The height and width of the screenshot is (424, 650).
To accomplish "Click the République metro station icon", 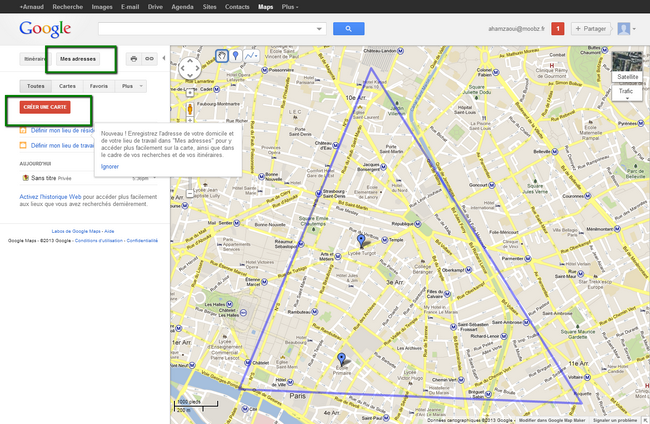I will (x=418, y=224).
